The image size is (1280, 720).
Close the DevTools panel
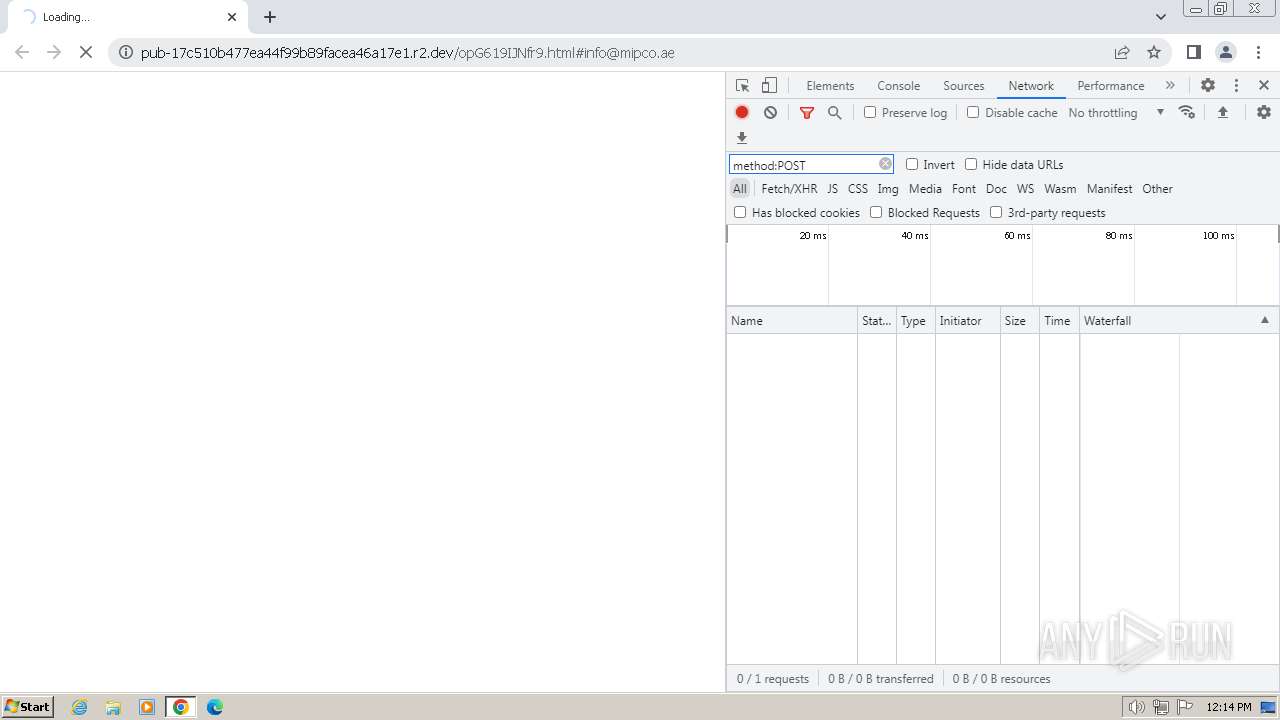pos(1264,86)
